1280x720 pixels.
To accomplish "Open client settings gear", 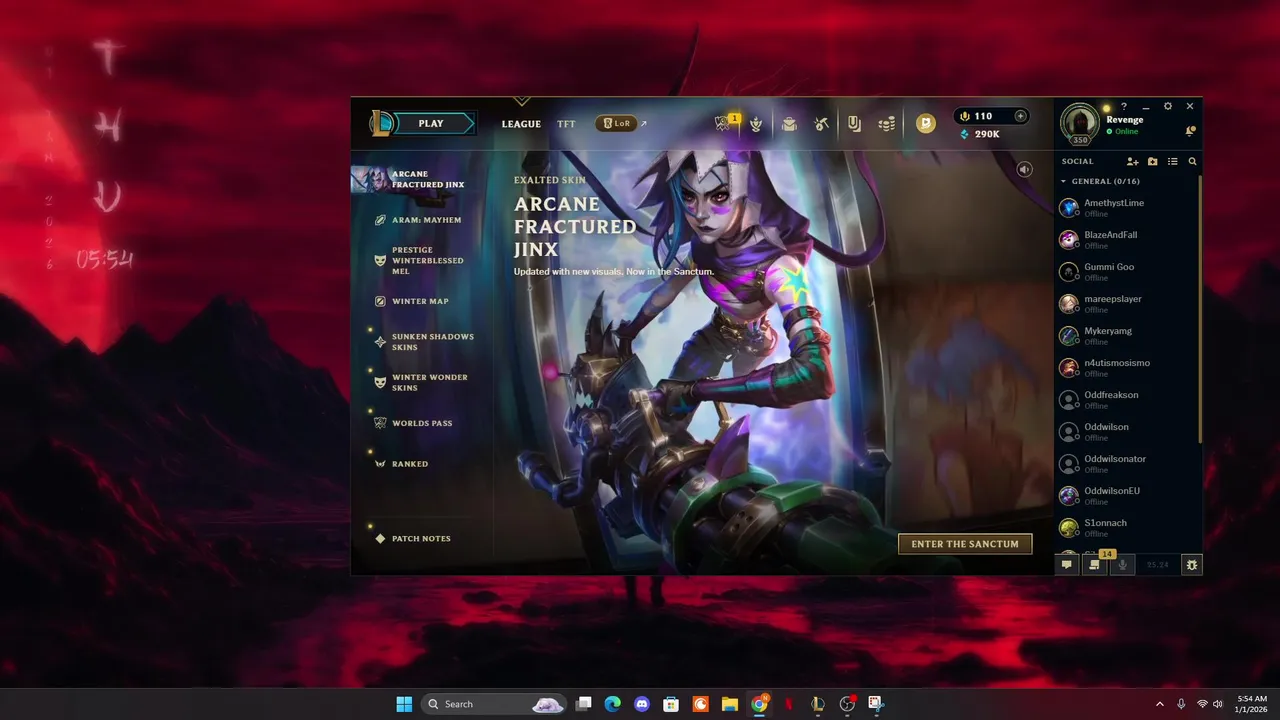I will 1168,106.
